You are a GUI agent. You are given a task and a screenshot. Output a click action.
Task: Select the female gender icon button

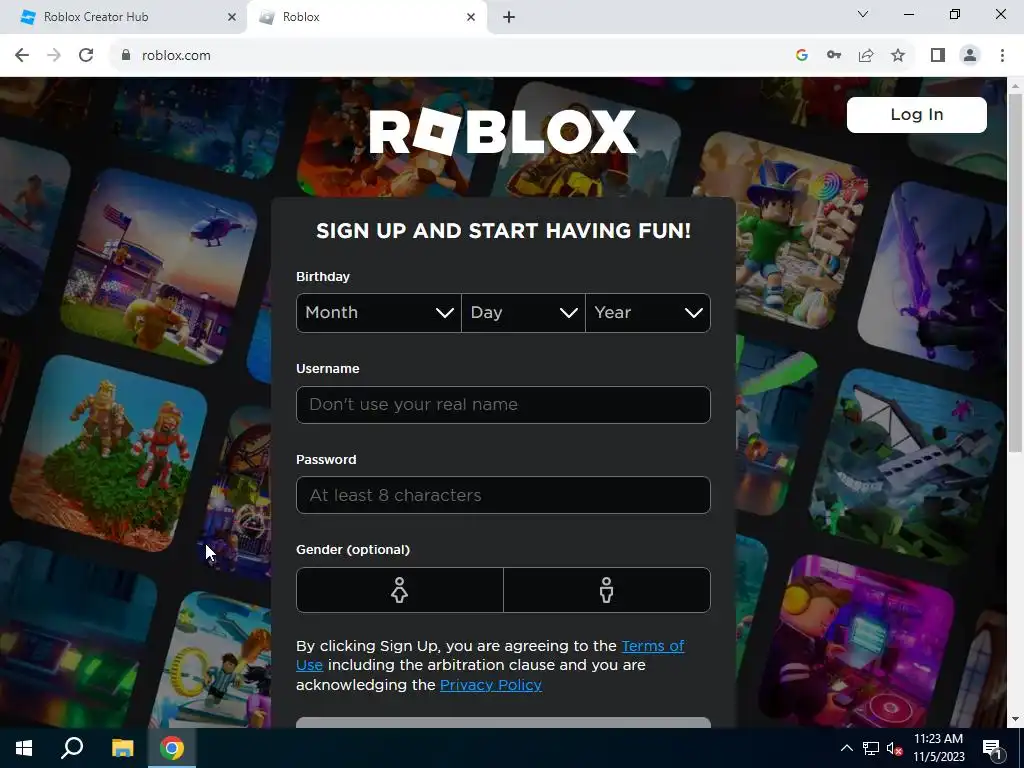coord(400,590)
